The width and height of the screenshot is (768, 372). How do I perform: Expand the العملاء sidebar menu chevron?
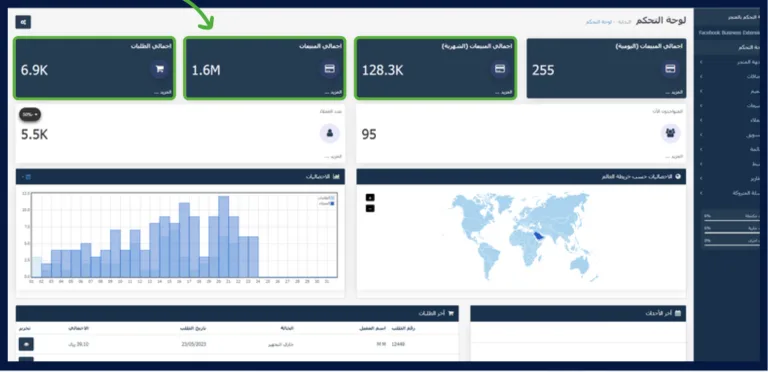point(701,120)
